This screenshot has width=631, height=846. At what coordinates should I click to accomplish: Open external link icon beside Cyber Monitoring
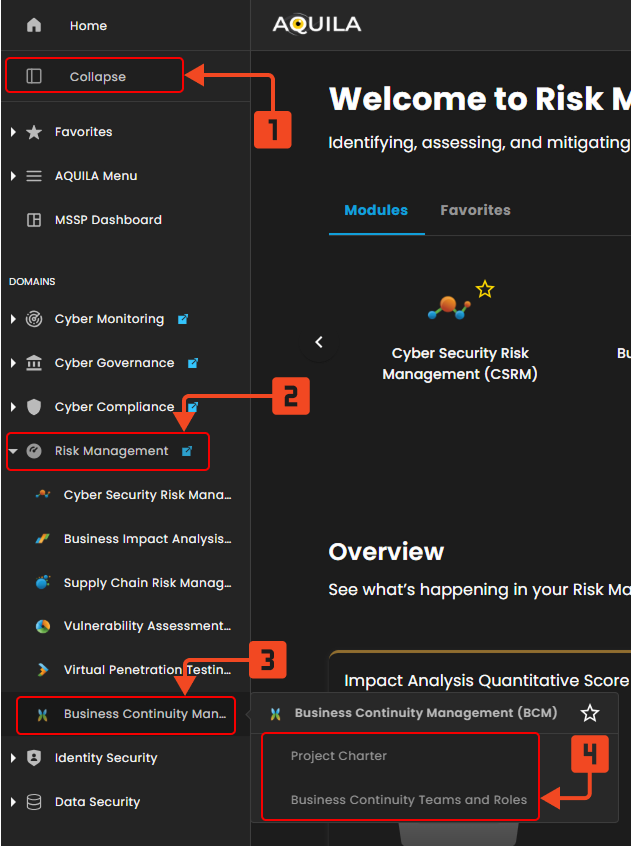click(183, 319)
